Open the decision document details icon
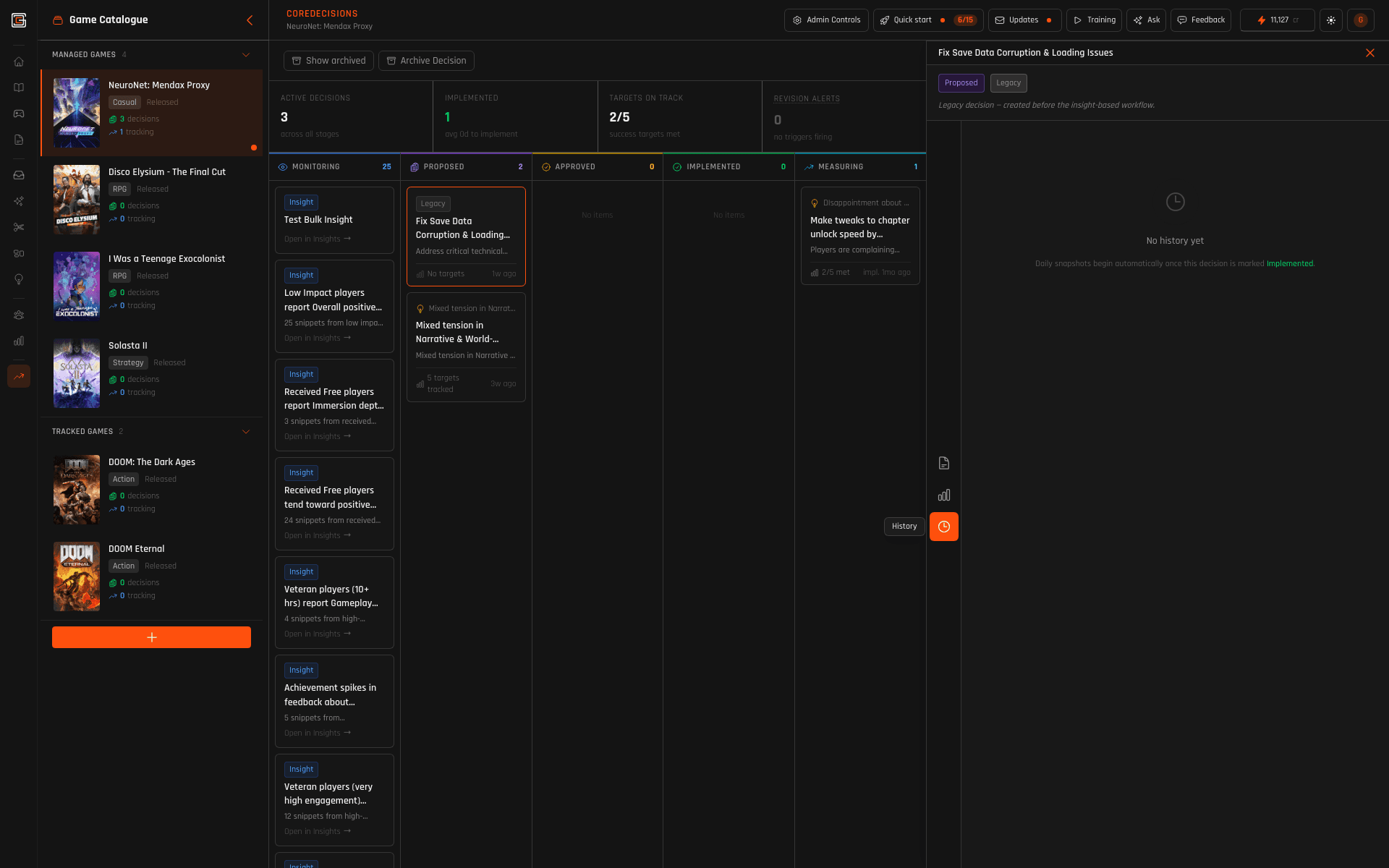 [x=943, y=463]
